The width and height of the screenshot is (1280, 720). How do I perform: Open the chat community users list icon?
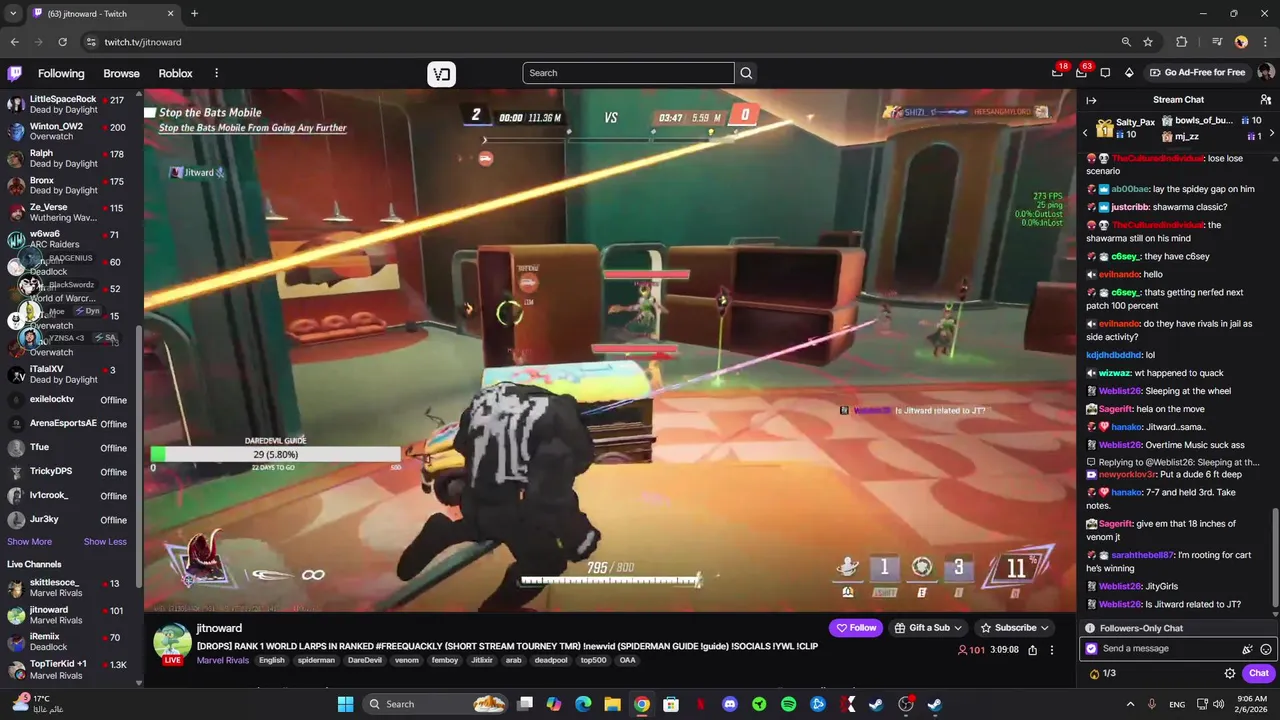click(1265, 100)
